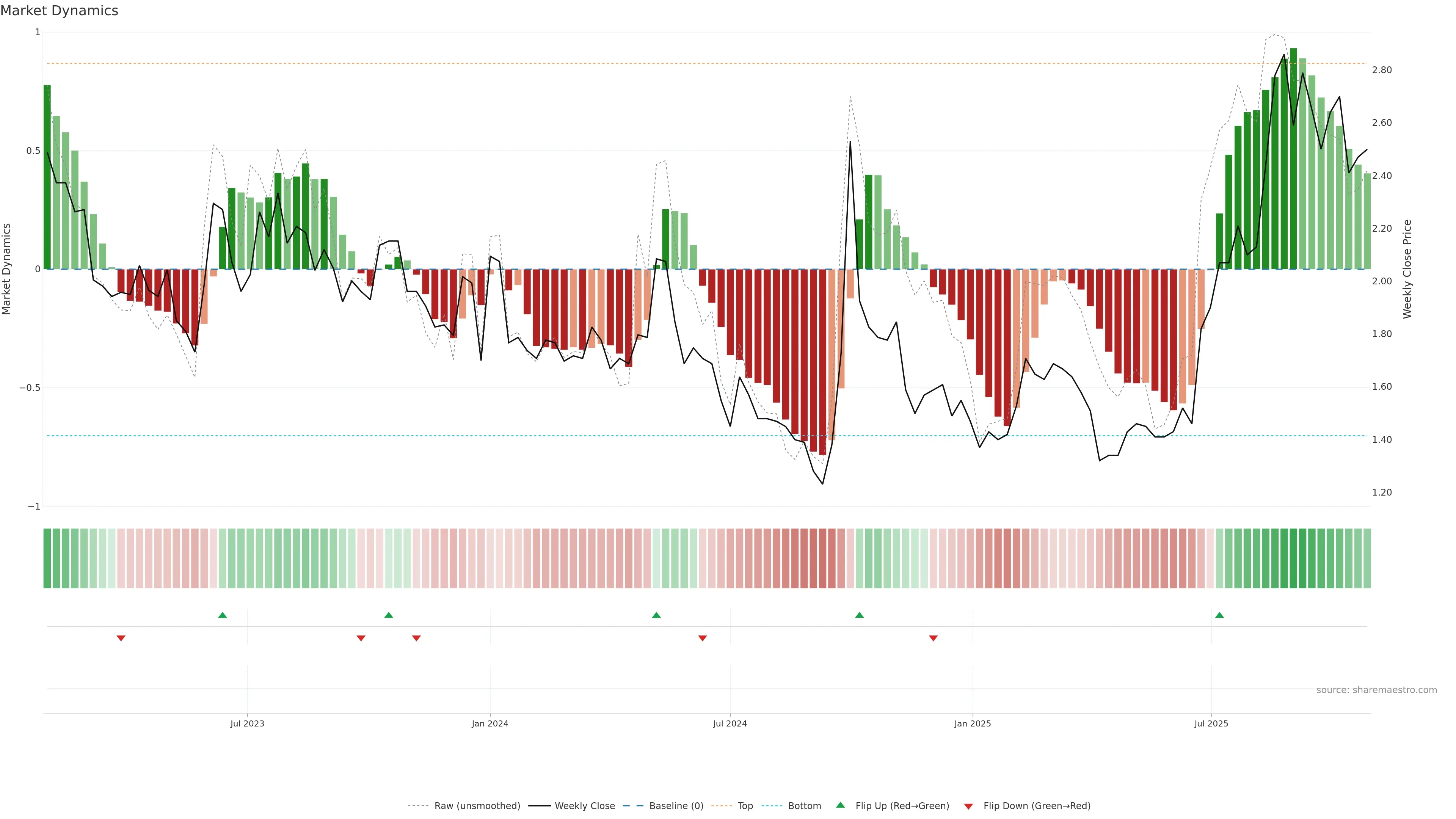
Task: Click the Flip Up triangle nearest Oct 2024
Action: (x=859, y=615)
